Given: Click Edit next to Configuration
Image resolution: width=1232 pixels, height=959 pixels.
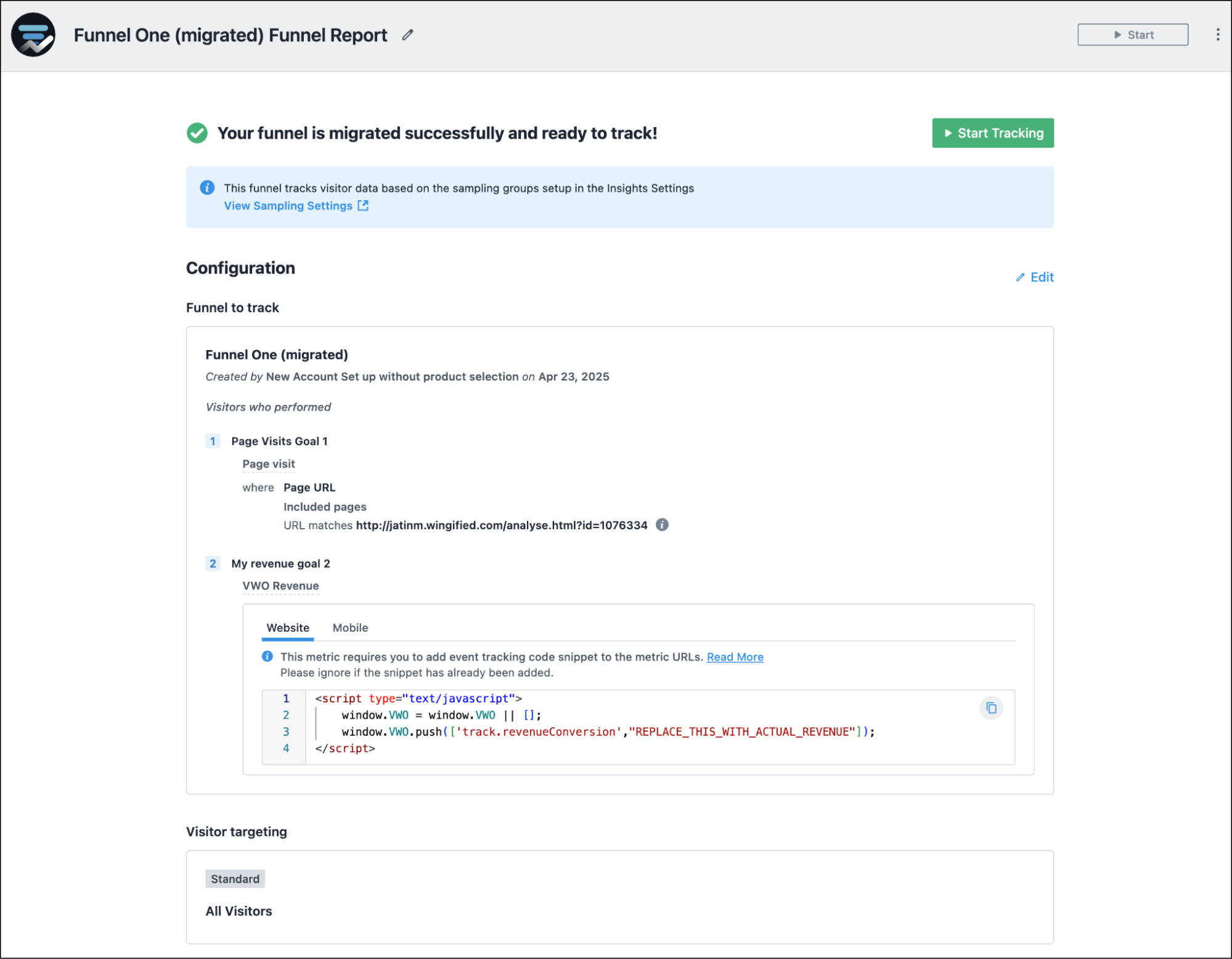Looking at the screenshot, I should (x=1035, y=277).
